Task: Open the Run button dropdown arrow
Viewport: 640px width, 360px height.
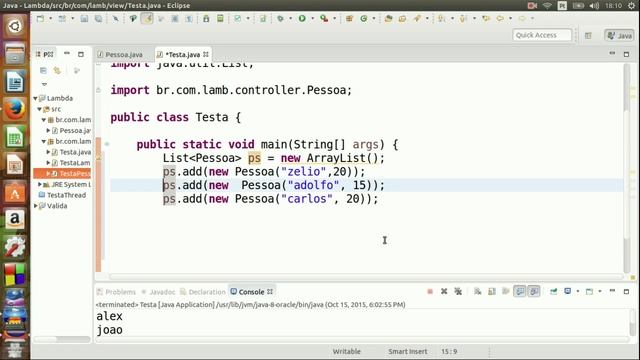Action: click(313, 18)
